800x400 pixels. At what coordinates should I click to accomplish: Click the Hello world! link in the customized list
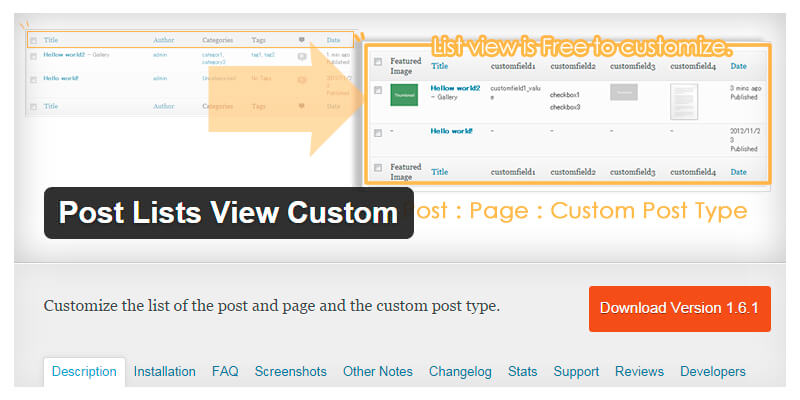click(452, 131)
